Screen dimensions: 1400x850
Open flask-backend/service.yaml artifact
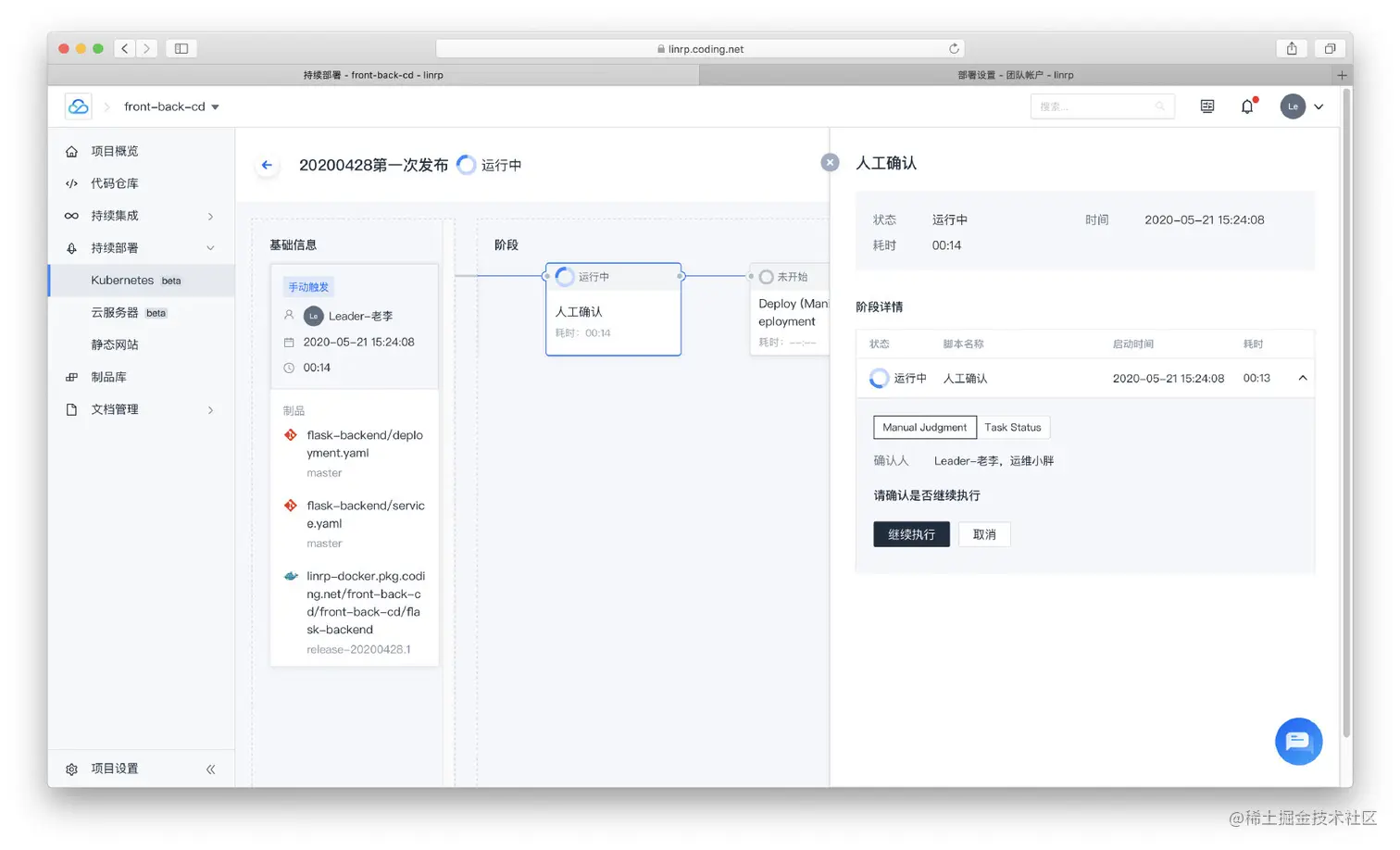pyautogui.click(x=365, y=514)
